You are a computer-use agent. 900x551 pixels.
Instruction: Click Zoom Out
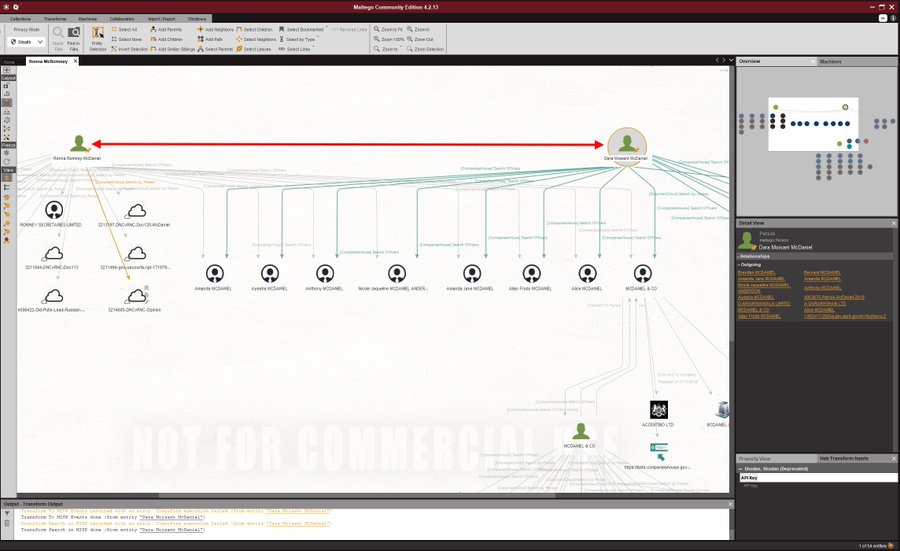coord(420,39)
